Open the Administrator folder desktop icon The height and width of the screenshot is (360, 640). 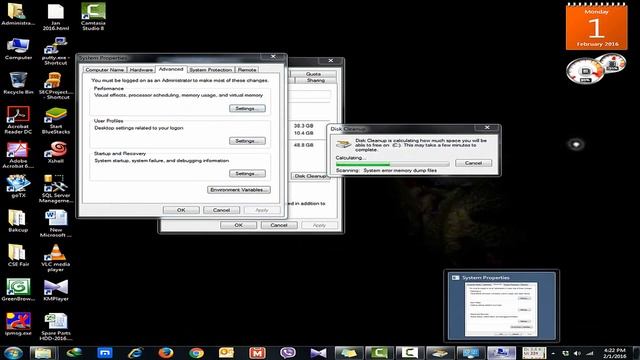tap(17, 15)
